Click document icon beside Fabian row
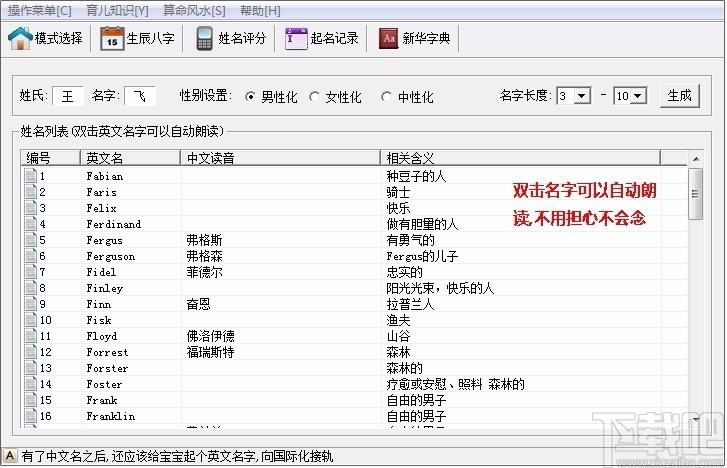Image resolution: width=727 pixels, height=468 pixels. tap(30, 176)
